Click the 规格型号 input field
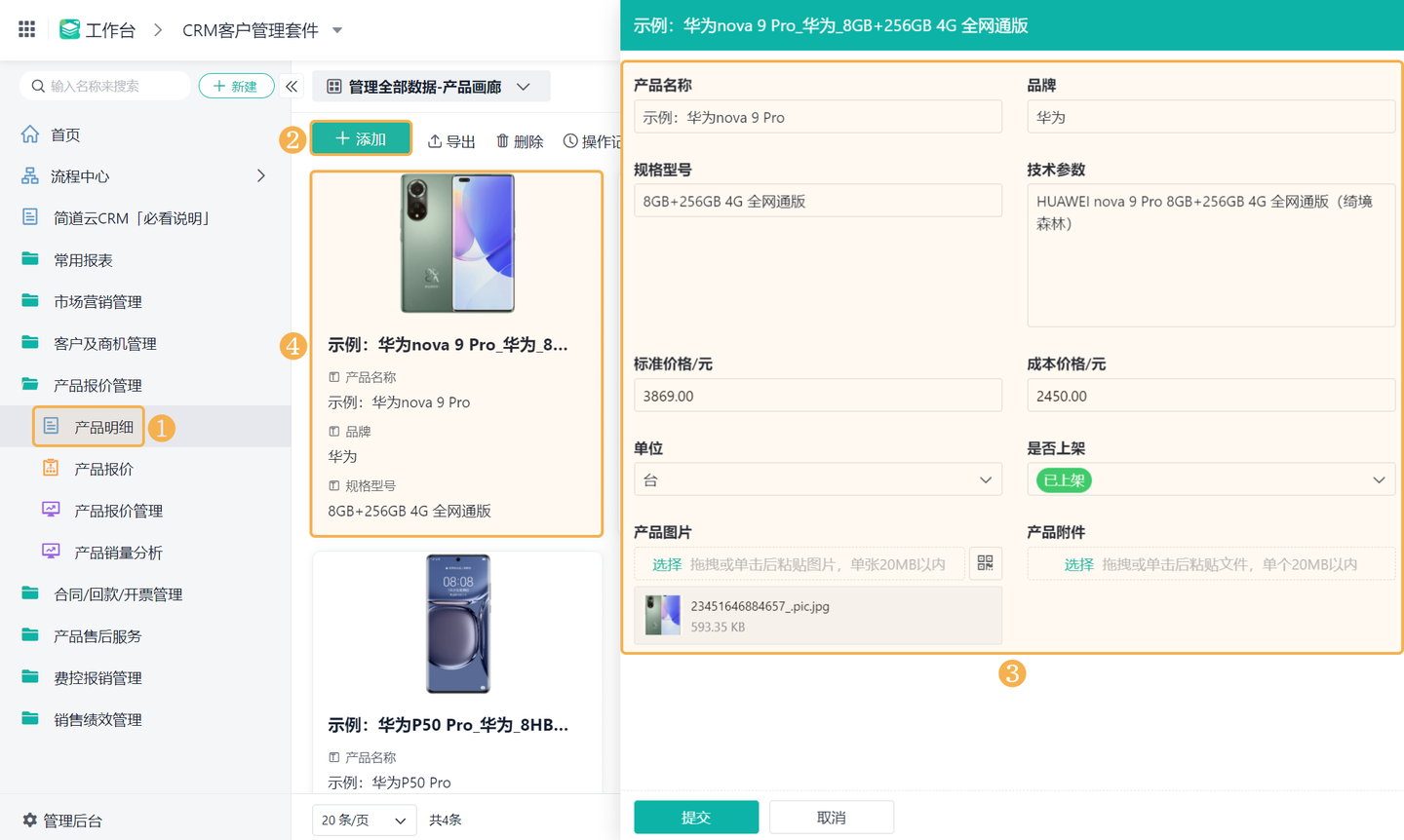This screenshot has width=1404, height=840. (x=818, y=201)
